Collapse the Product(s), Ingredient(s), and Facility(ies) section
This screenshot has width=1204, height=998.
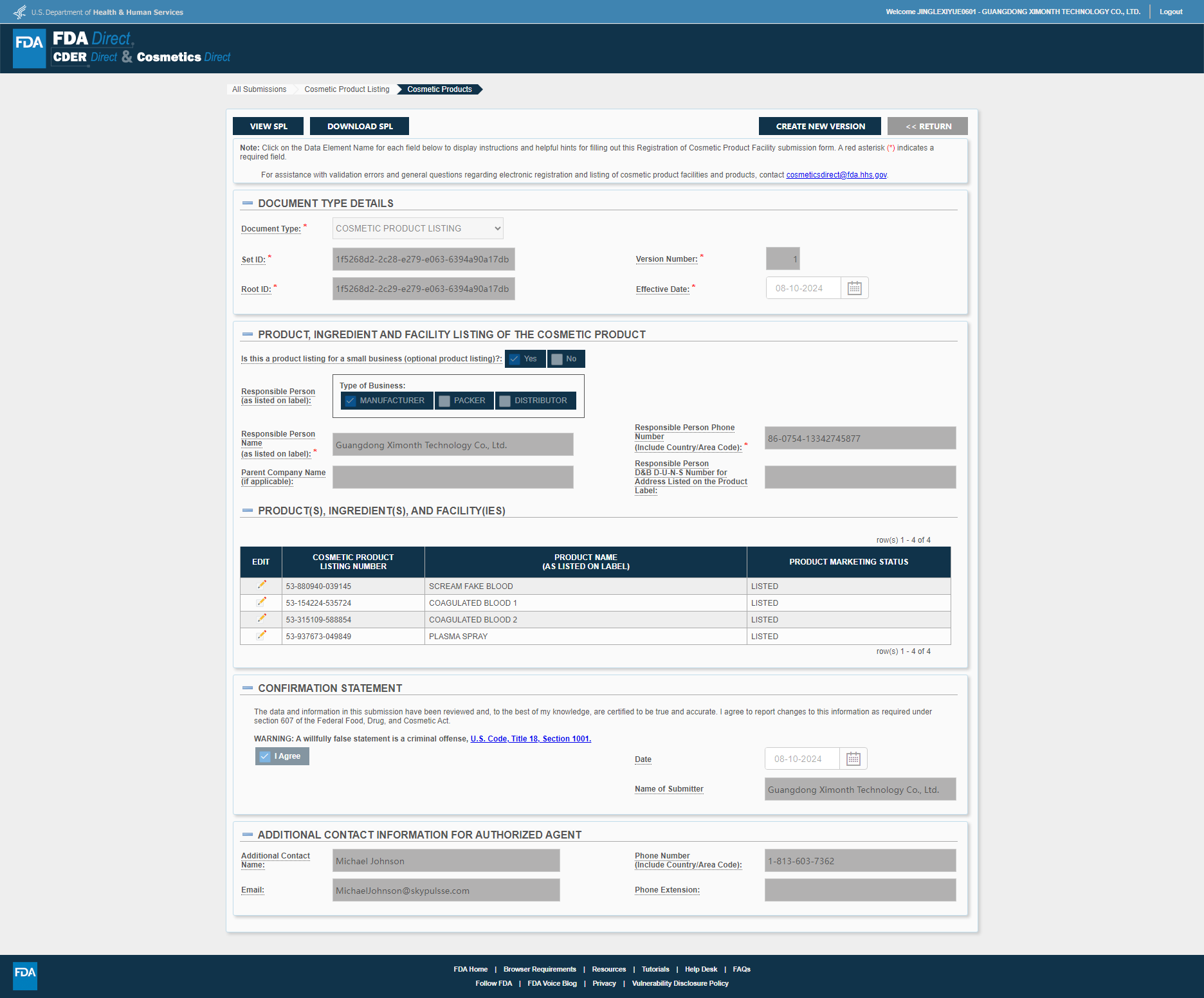click(248, 511)
